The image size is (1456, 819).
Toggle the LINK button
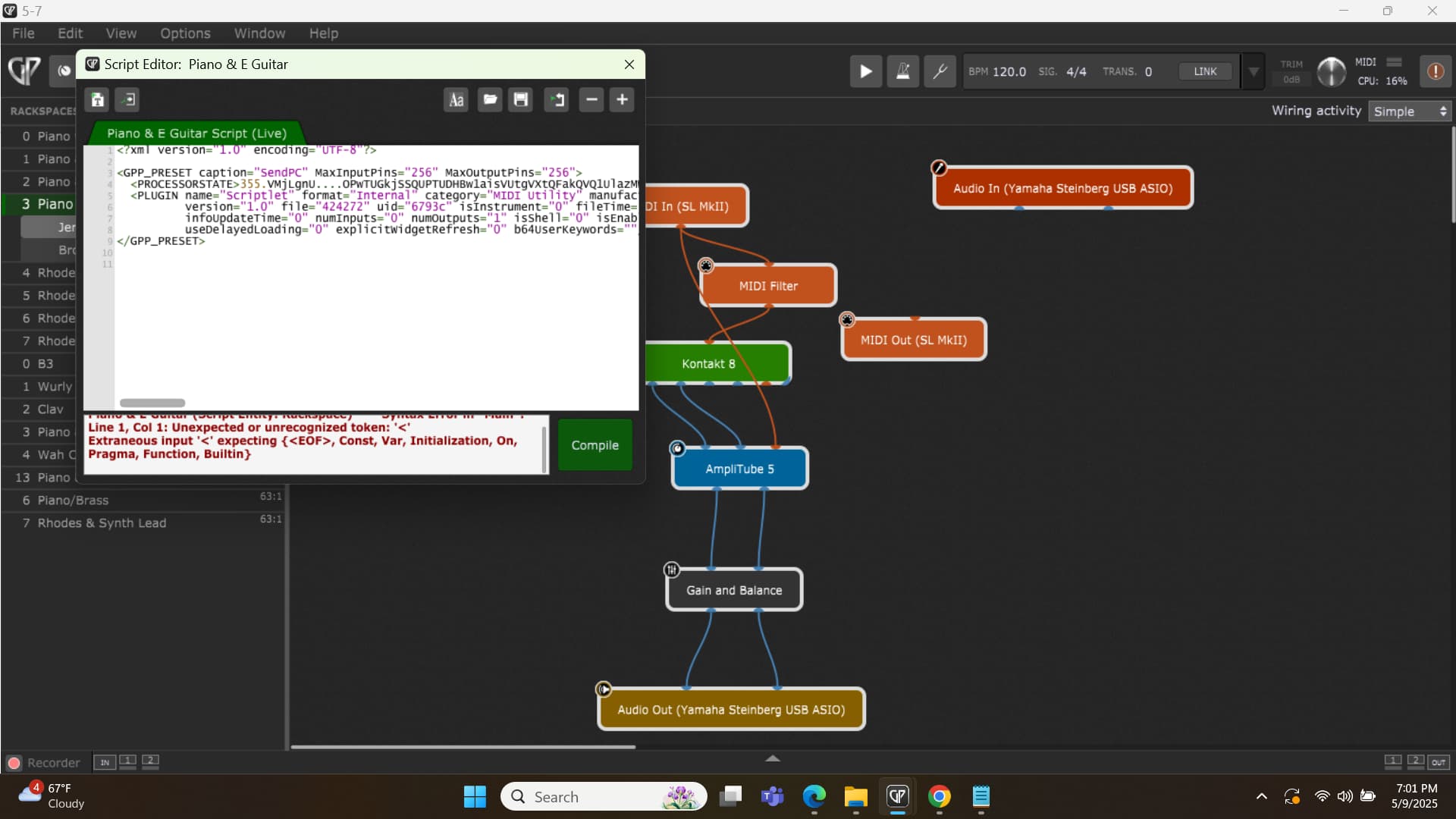tap(1205, 71)
